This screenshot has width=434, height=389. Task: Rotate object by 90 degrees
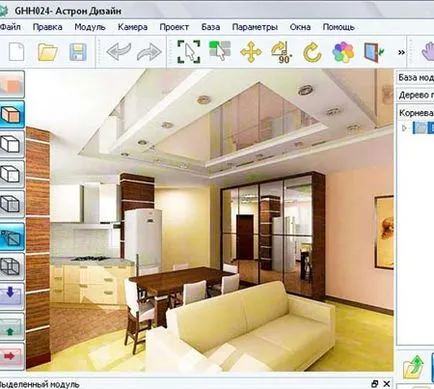(282, 52)
